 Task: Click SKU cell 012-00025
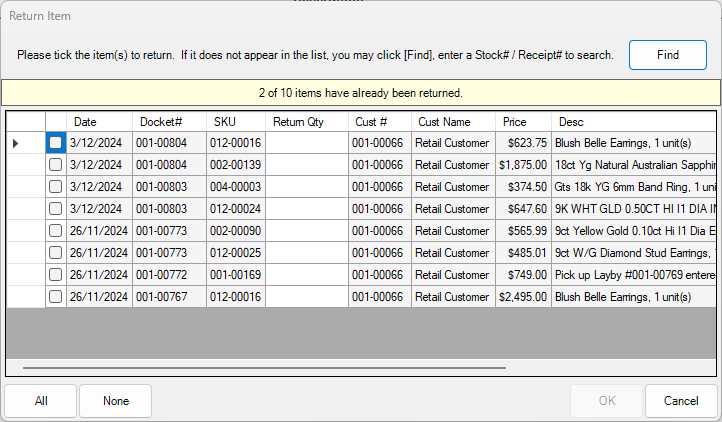click(x=236, y=253)
